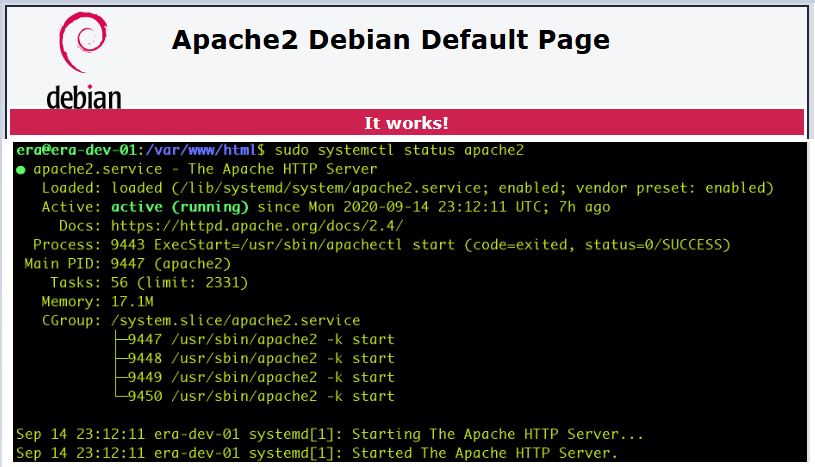The image size is (815, 467).
Task: Click the "Apache2 Debian Default Page" heading
Action: click(390, 40)
